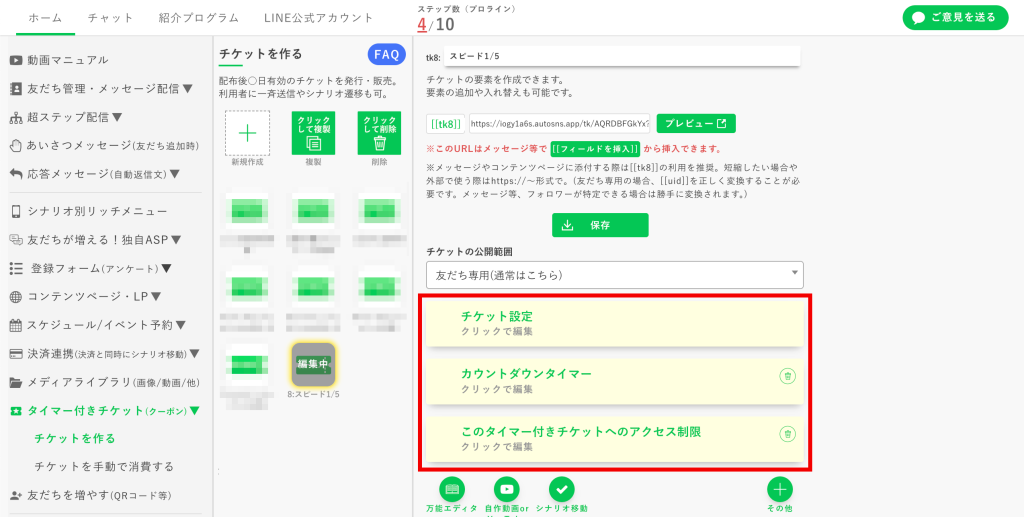Screen dimensions: 1024x517
Task: Click [[フィールドを挿入]] green label
Action: pos(596,148)
